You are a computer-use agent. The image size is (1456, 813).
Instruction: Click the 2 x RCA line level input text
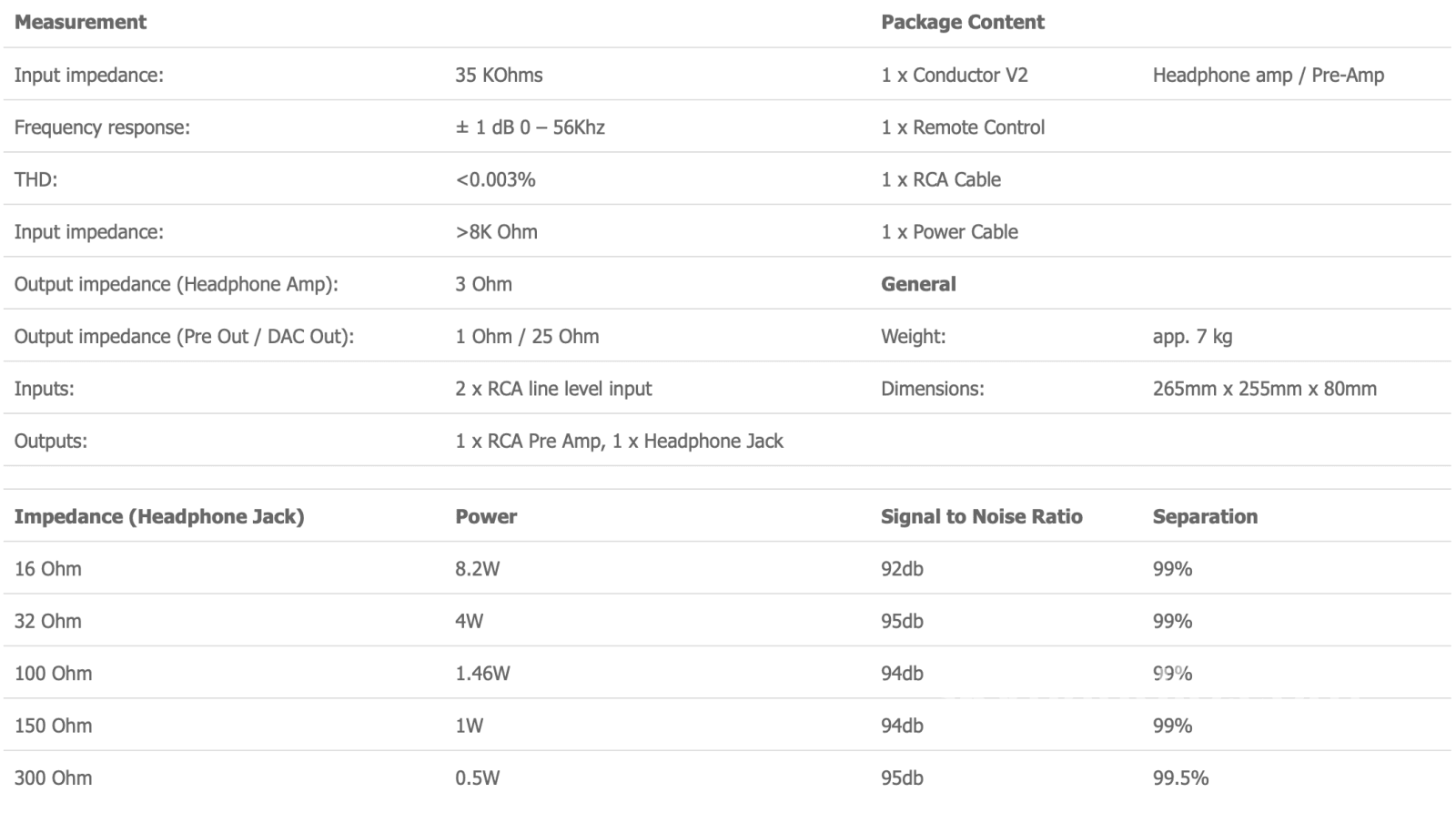(553, 389)
